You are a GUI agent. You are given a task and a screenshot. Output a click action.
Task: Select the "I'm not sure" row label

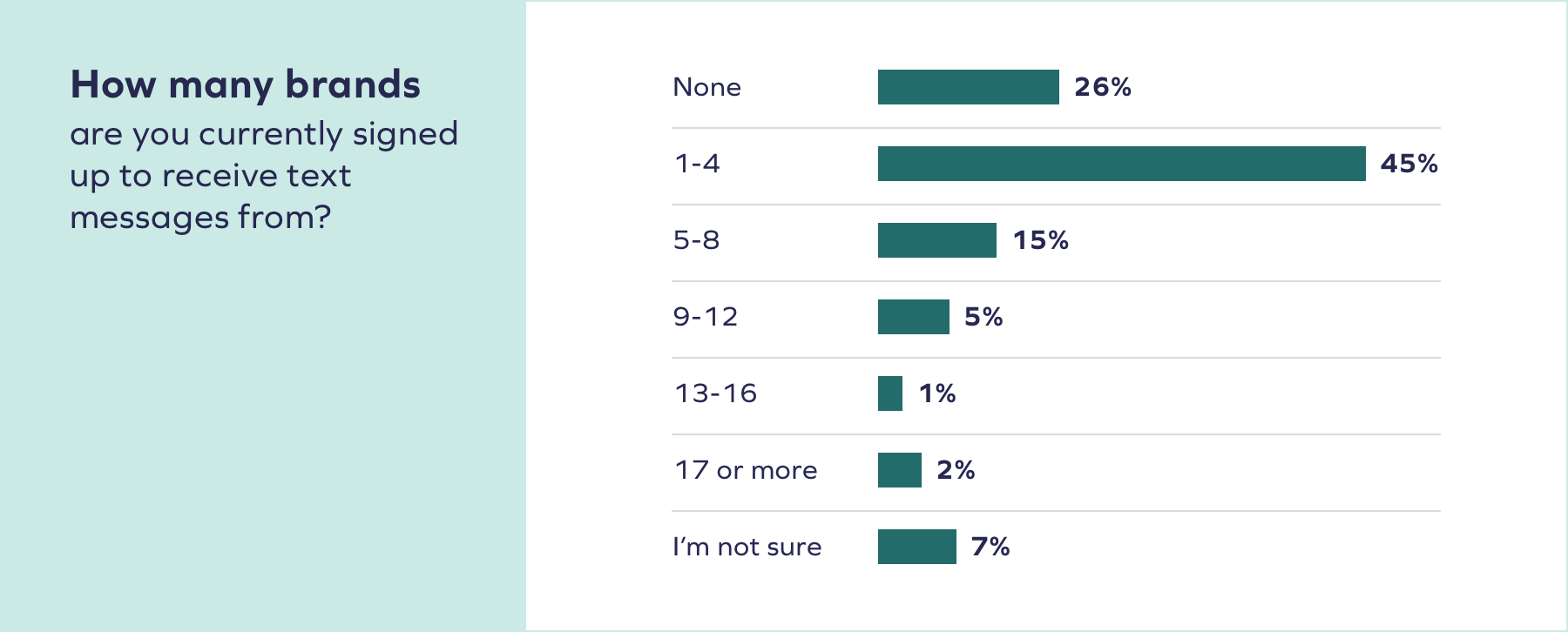(747, 547)
